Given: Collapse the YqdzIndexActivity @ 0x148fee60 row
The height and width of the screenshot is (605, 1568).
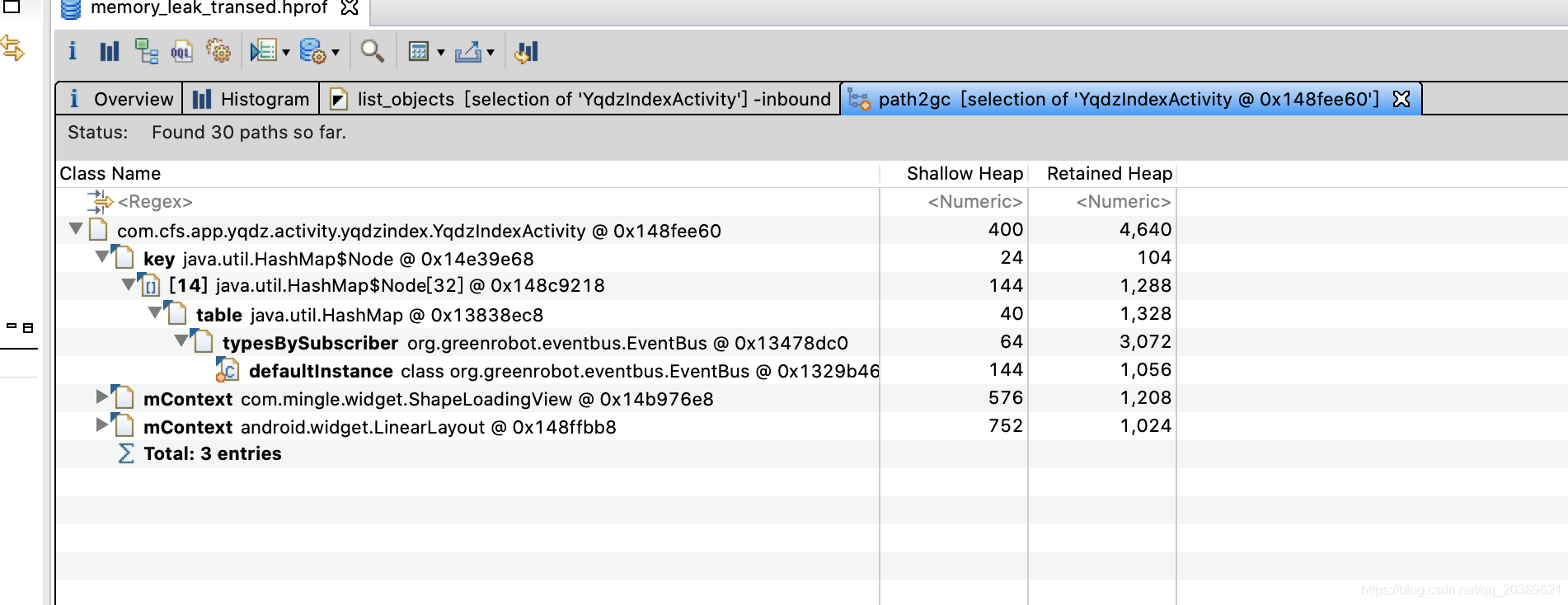Looking at the screenshot, I should tap(76, 229).
